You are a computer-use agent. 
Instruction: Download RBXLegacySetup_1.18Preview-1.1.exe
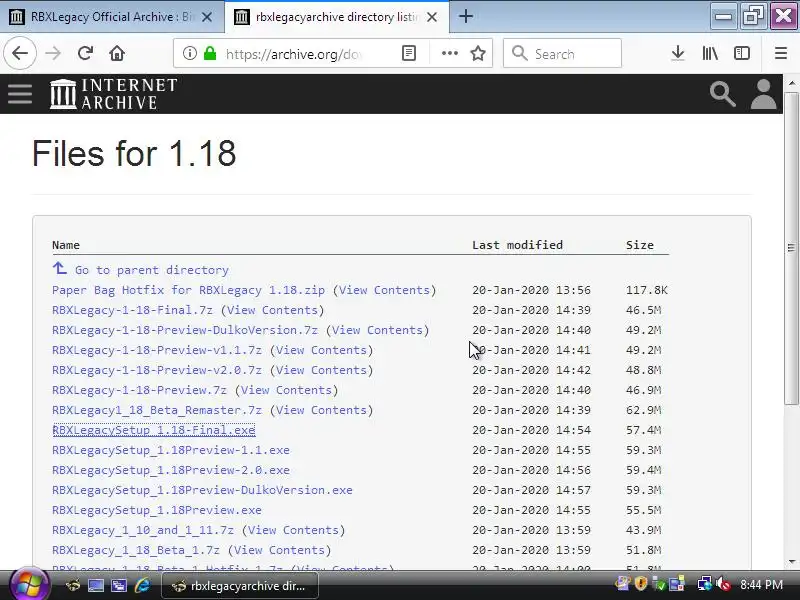[x=171, y=450]
